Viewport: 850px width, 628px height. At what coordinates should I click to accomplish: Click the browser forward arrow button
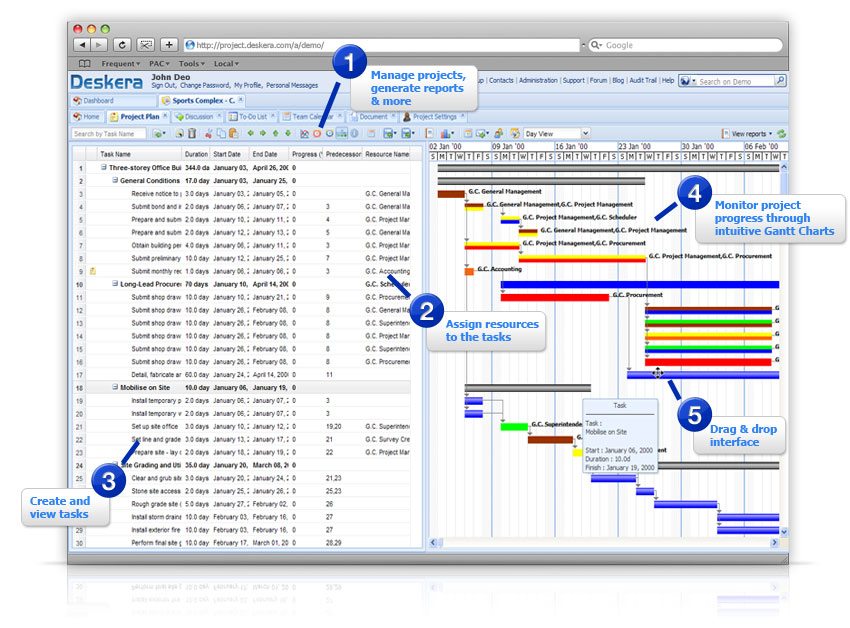point(99,45)
